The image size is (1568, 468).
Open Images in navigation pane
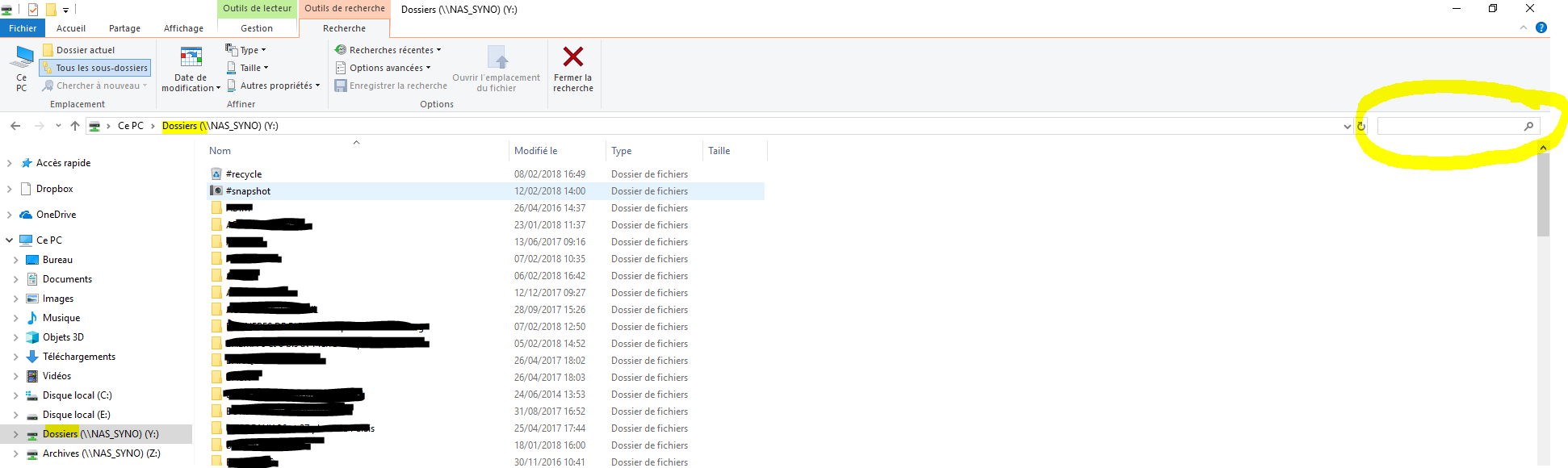[57, 299]
